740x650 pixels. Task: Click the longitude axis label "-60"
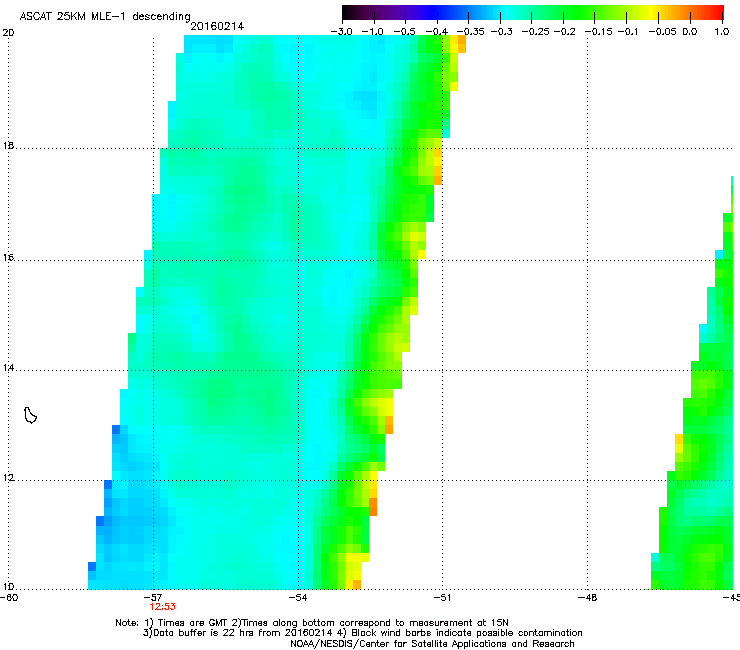pyautogui.click(x=9, y=598)
